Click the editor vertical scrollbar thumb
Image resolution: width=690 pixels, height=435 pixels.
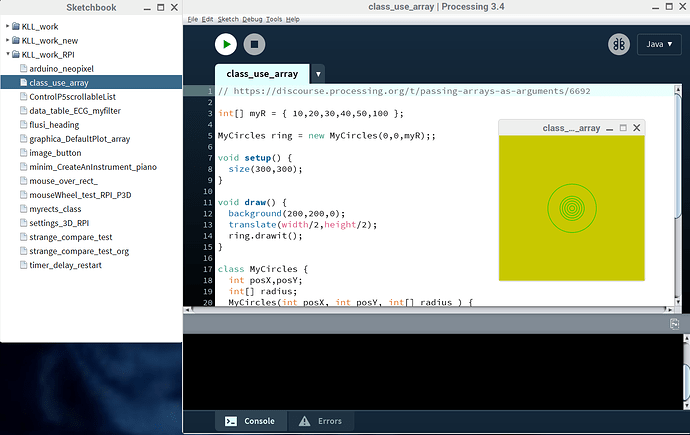pyautogui.click(x=678, y=155)
